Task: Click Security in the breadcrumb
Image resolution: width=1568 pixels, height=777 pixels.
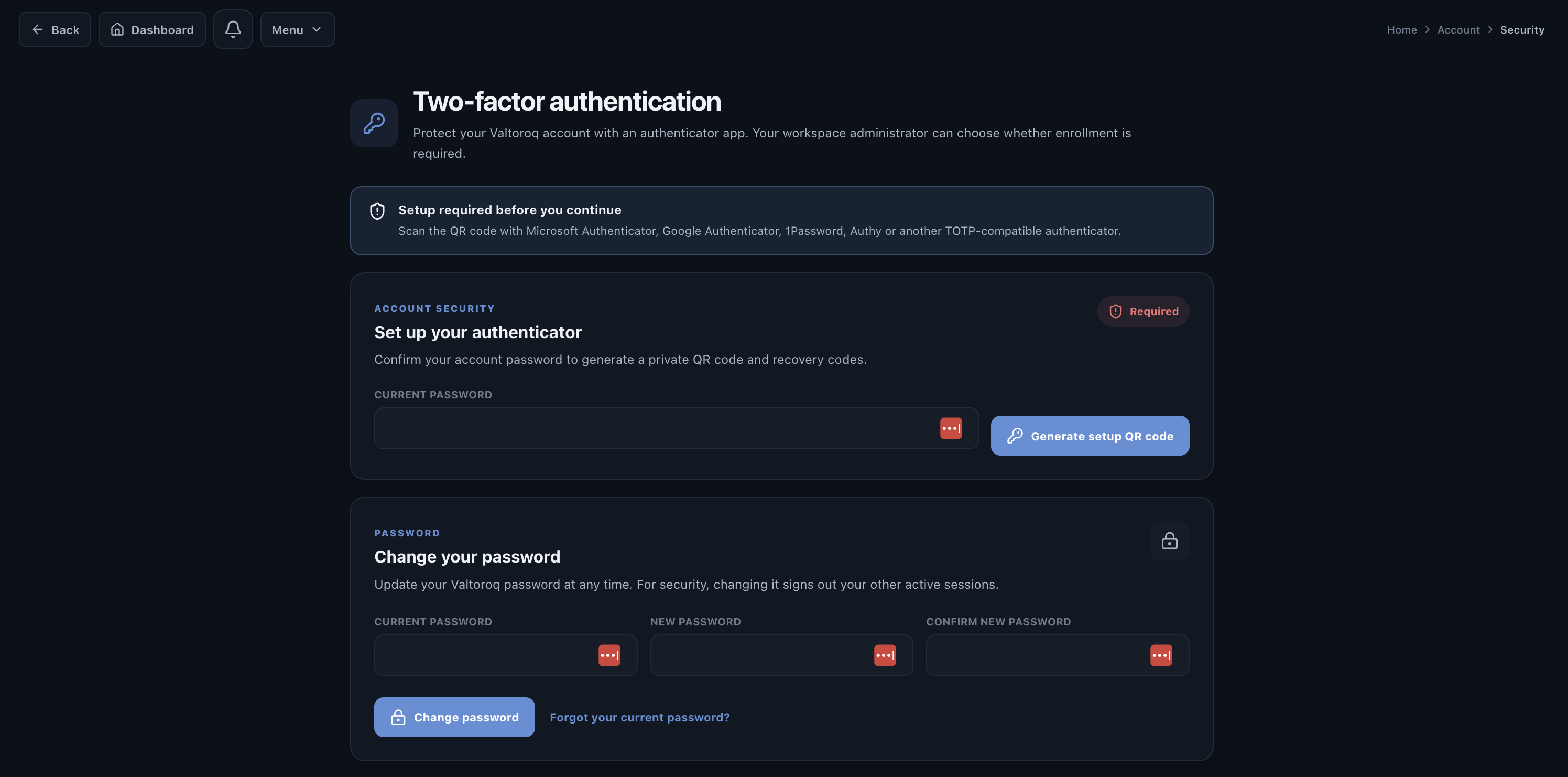Action: click(x=1522, y=29)
